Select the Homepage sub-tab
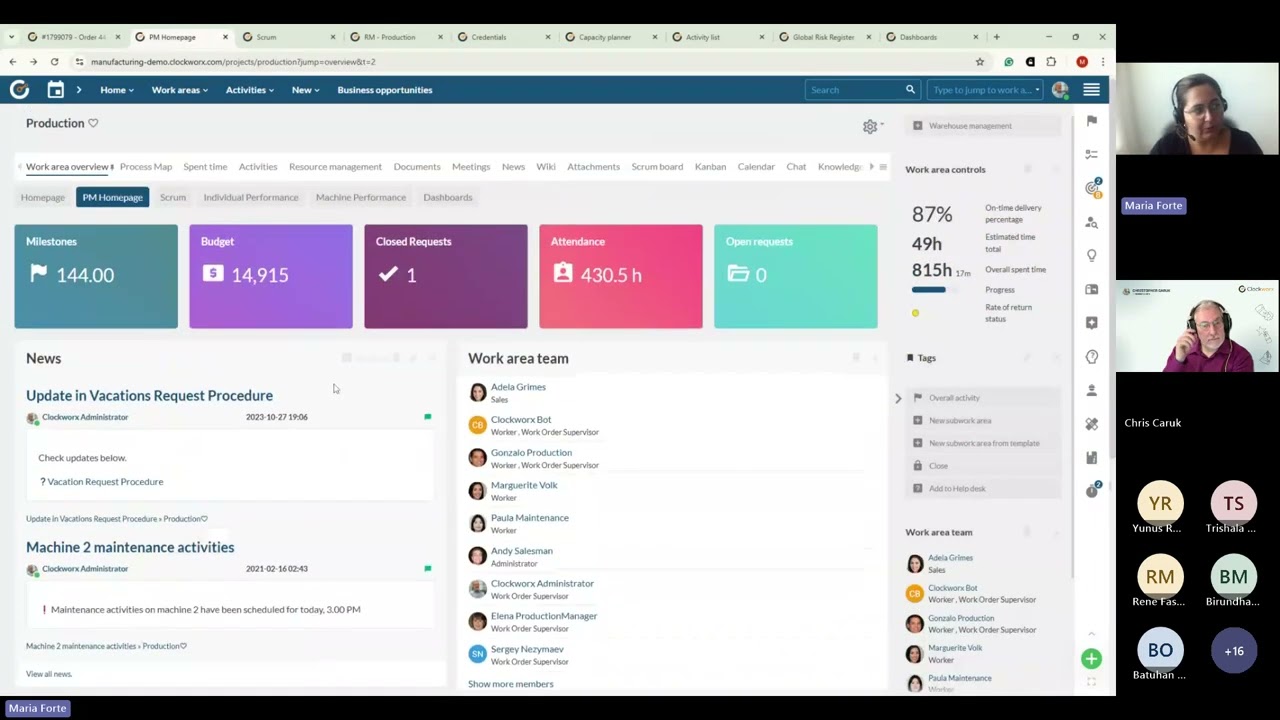 (x=43, y=197)
